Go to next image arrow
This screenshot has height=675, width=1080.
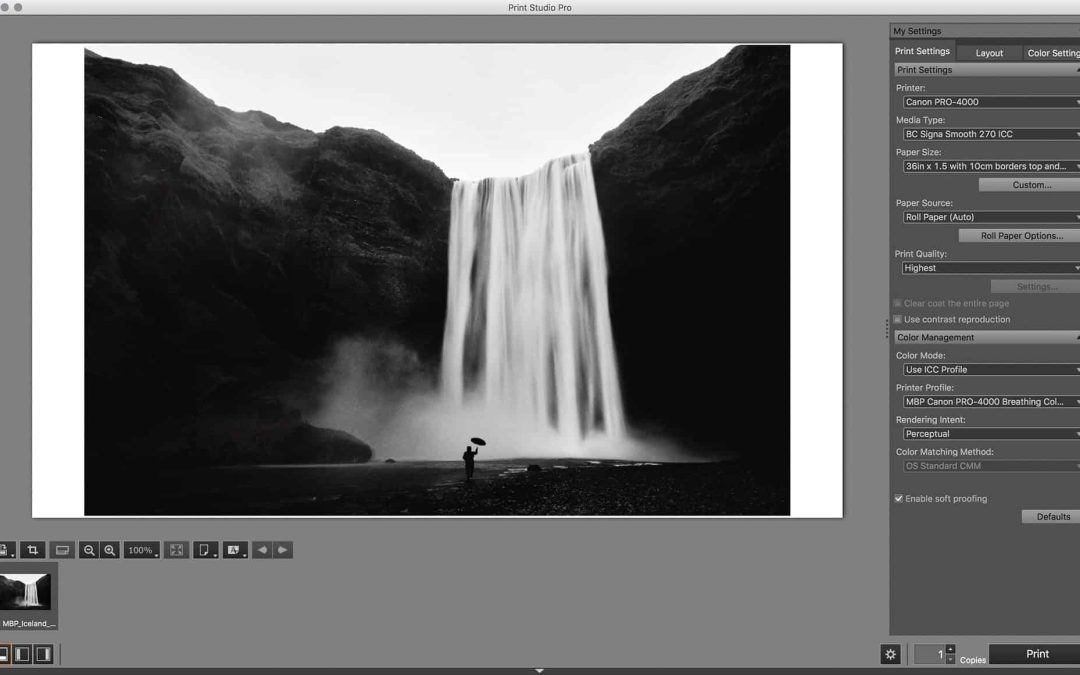tap(283, 550)
